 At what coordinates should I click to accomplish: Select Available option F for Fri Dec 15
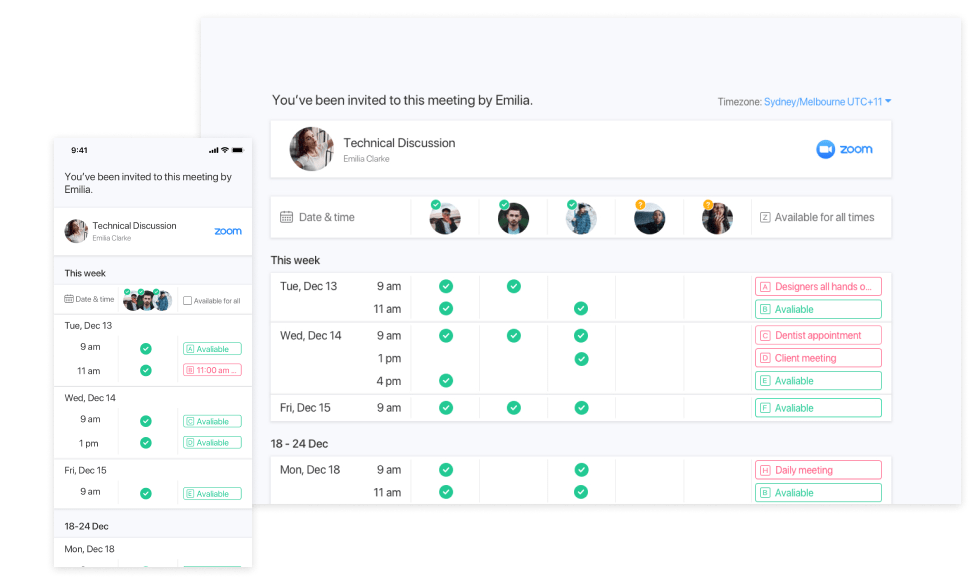coord(818,408)
